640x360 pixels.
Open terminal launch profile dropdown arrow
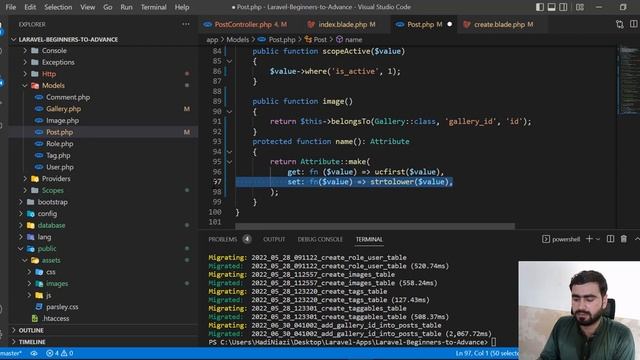[598, 239]
